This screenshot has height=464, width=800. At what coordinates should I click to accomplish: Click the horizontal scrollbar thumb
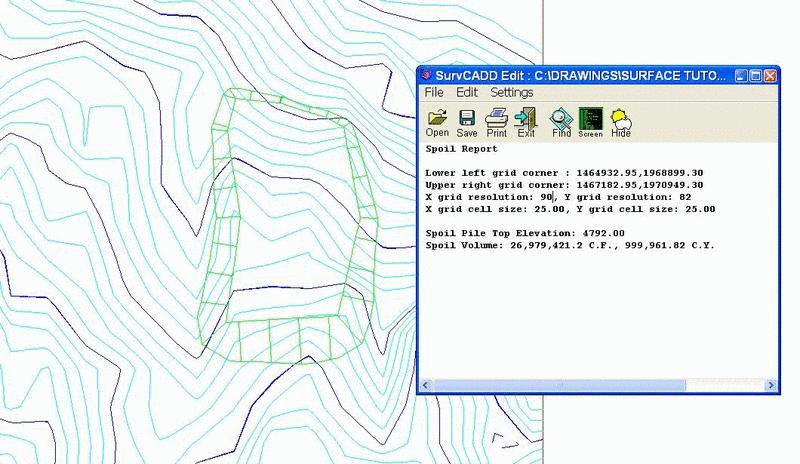(559, 385)
